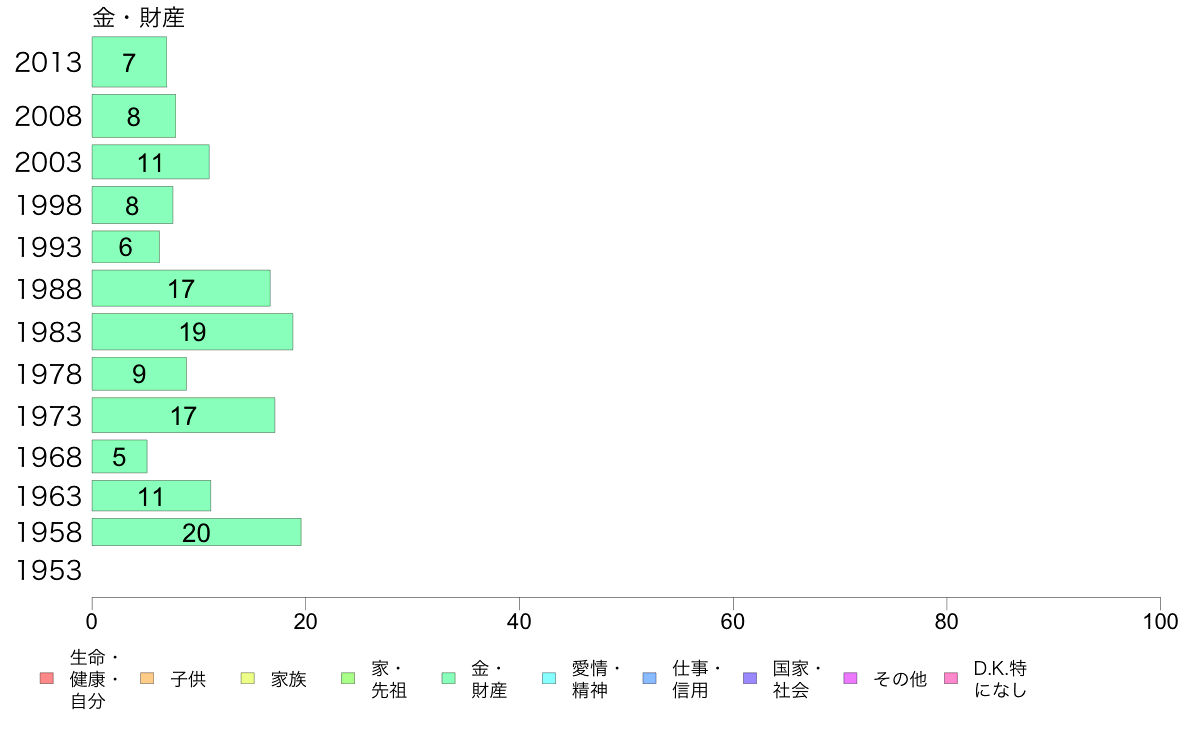
Task: Click the 愛情・精神 cyan legend swatch
Action: (549, 678)
